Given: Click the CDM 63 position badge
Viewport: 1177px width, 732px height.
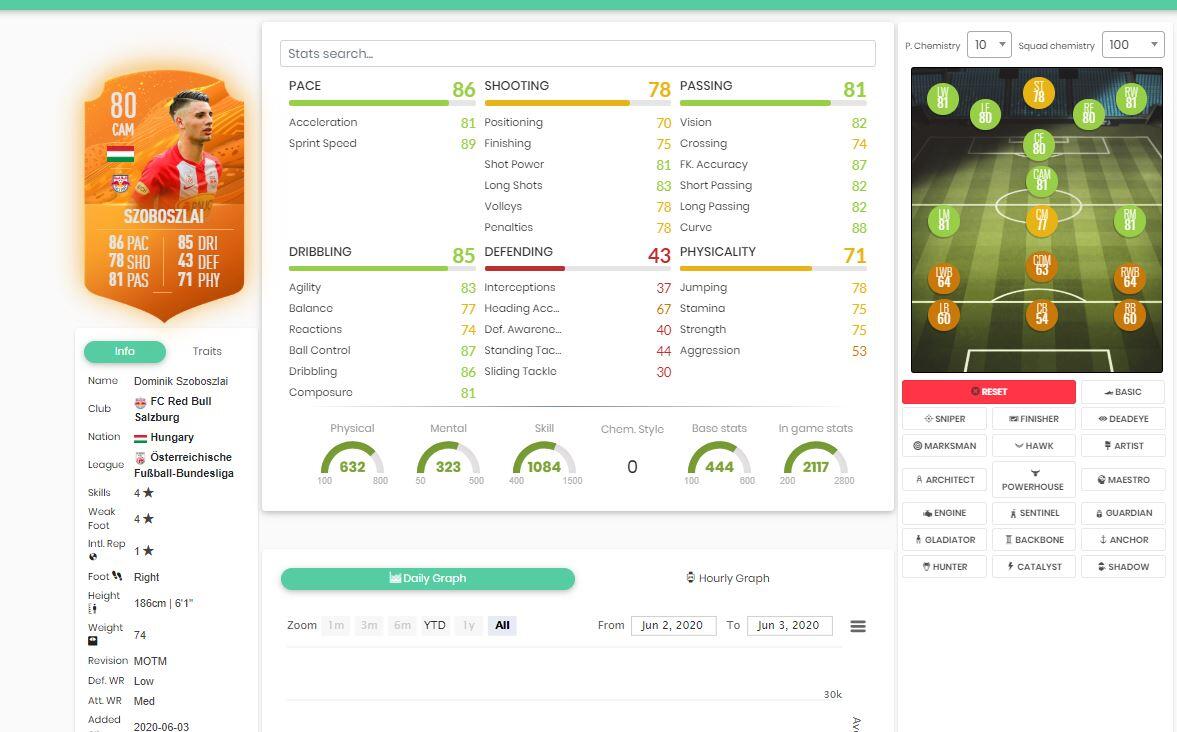Looking at the screenshot, I should (x=1041, y=266).
